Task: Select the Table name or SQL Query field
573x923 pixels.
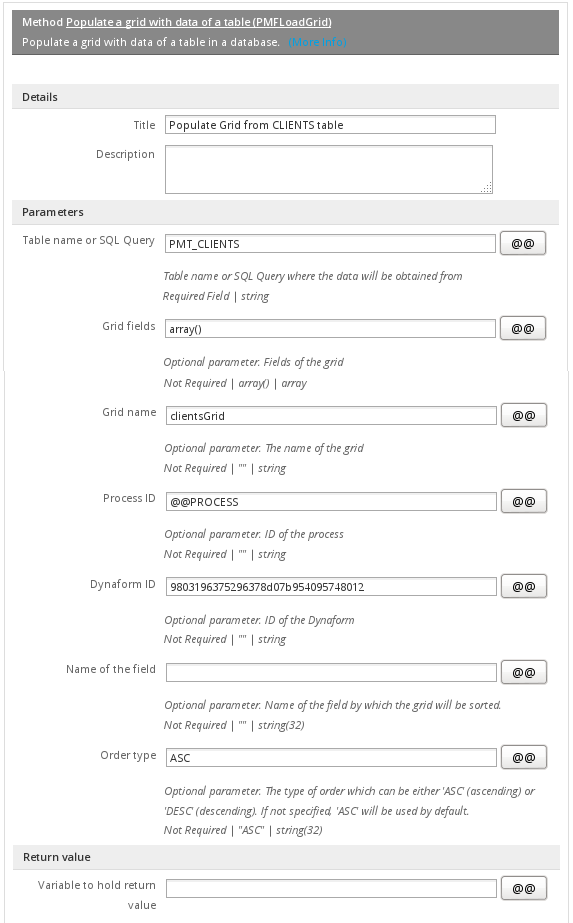Action: (x=330, y=244)
